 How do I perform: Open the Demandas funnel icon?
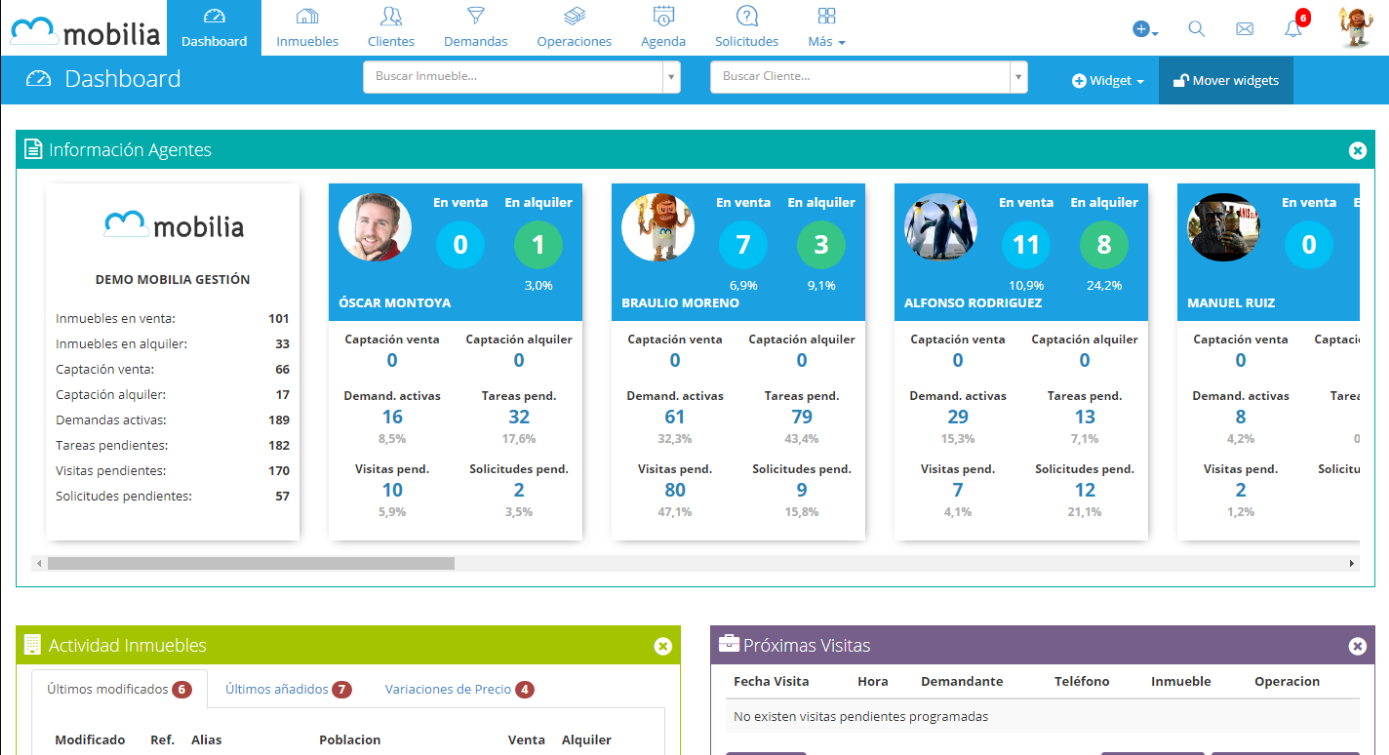click(476, 17)
